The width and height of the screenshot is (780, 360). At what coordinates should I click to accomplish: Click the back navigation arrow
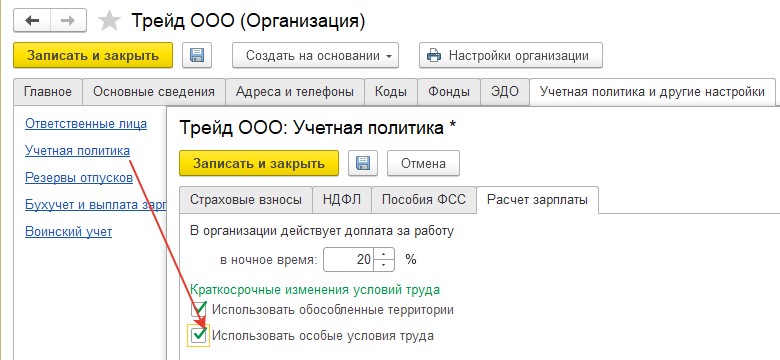pos(31,20)
